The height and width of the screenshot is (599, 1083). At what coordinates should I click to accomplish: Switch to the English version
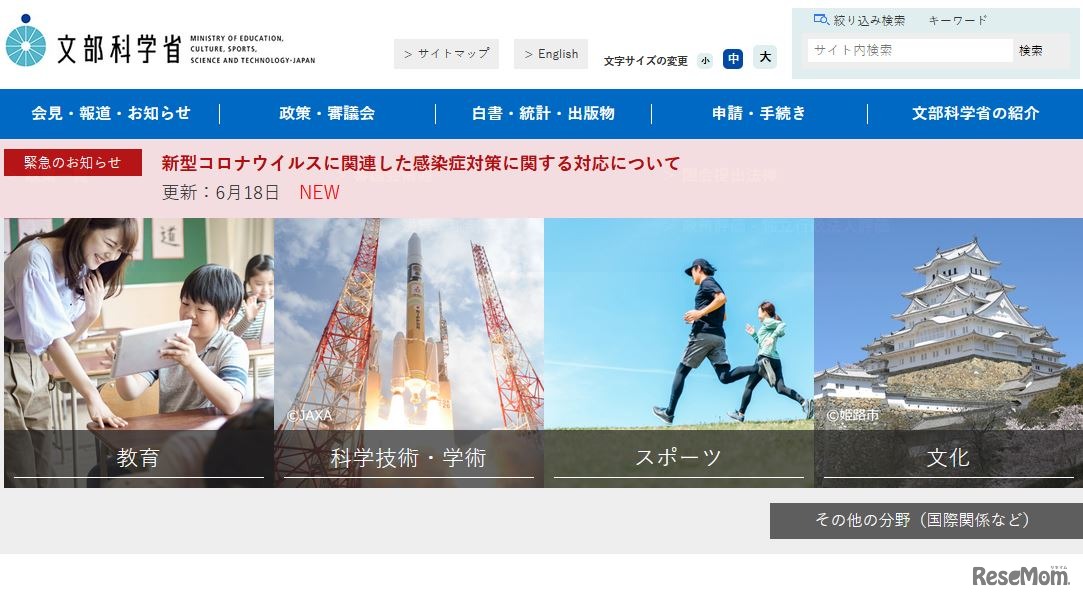click(x=551, y=53)
